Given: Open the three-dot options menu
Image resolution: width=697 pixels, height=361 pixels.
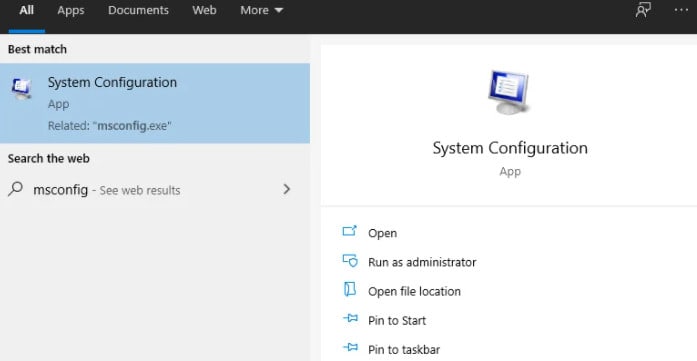Looking at the screenshot, I should point(681,10).
